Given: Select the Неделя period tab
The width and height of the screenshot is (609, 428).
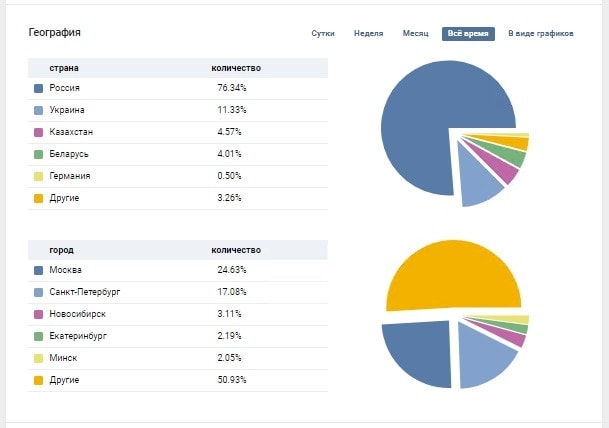Looking at the screenshot, I should pos(368,33).
